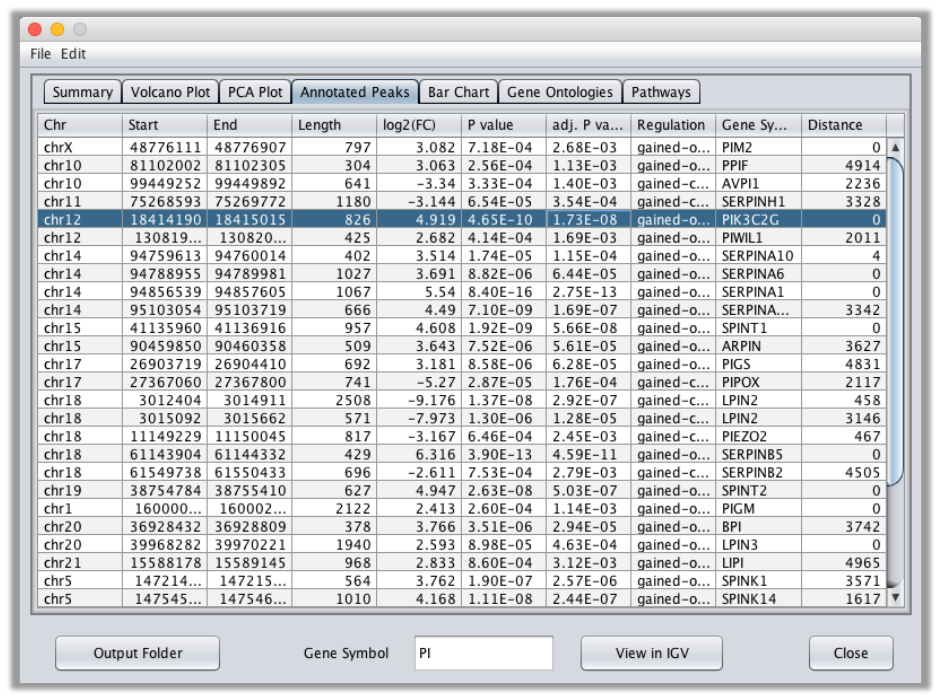Sort by the Gene Symbol column header
Screen dimensions: 941x700
coord(758,125)
